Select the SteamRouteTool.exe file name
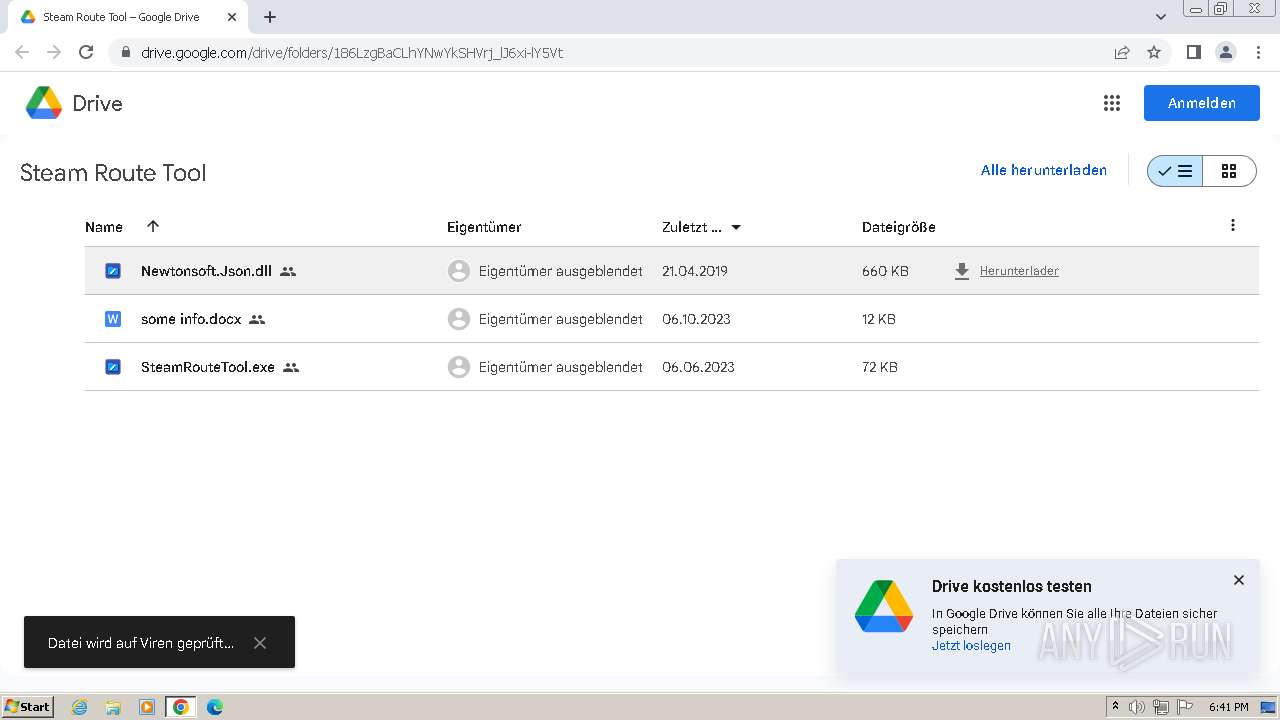 [208, 367]
